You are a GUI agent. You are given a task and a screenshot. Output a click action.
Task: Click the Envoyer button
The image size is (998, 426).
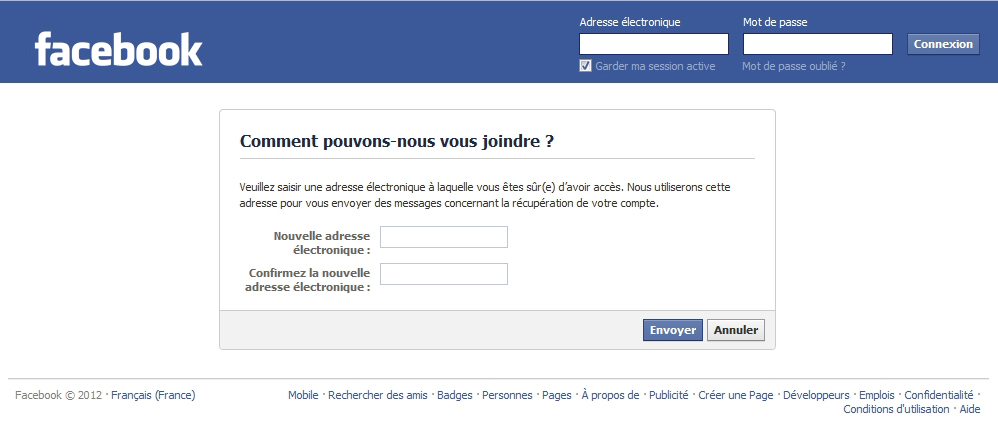(x=673, y=330)
